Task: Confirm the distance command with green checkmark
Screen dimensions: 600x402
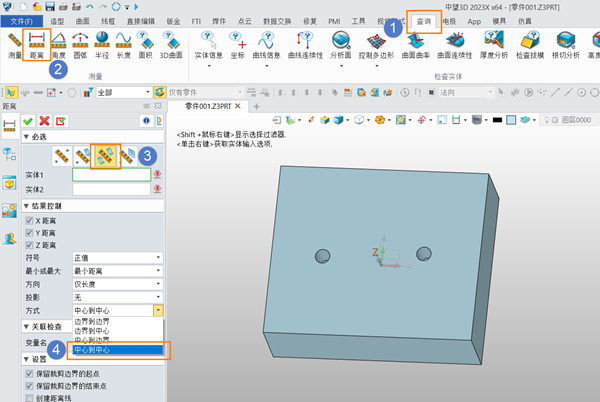Action: (28, 121)
